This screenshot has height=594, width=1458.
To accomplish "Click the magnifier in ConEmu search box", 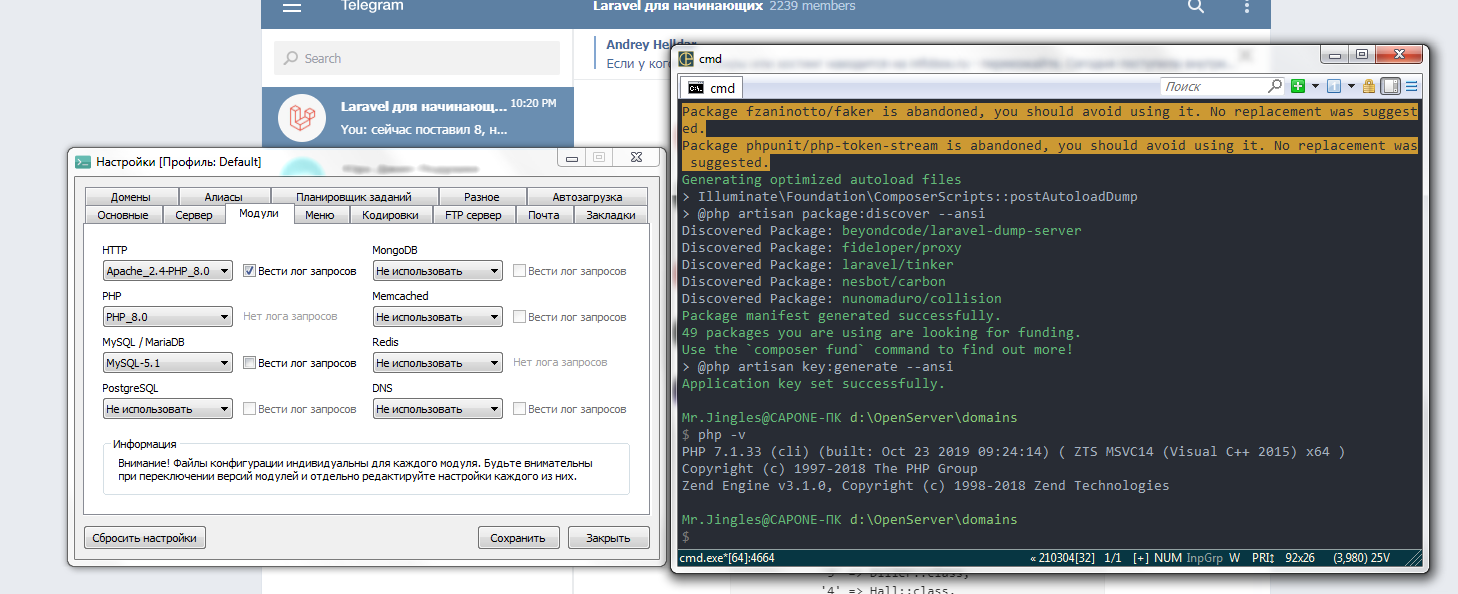I will [x=1274, y=87].
